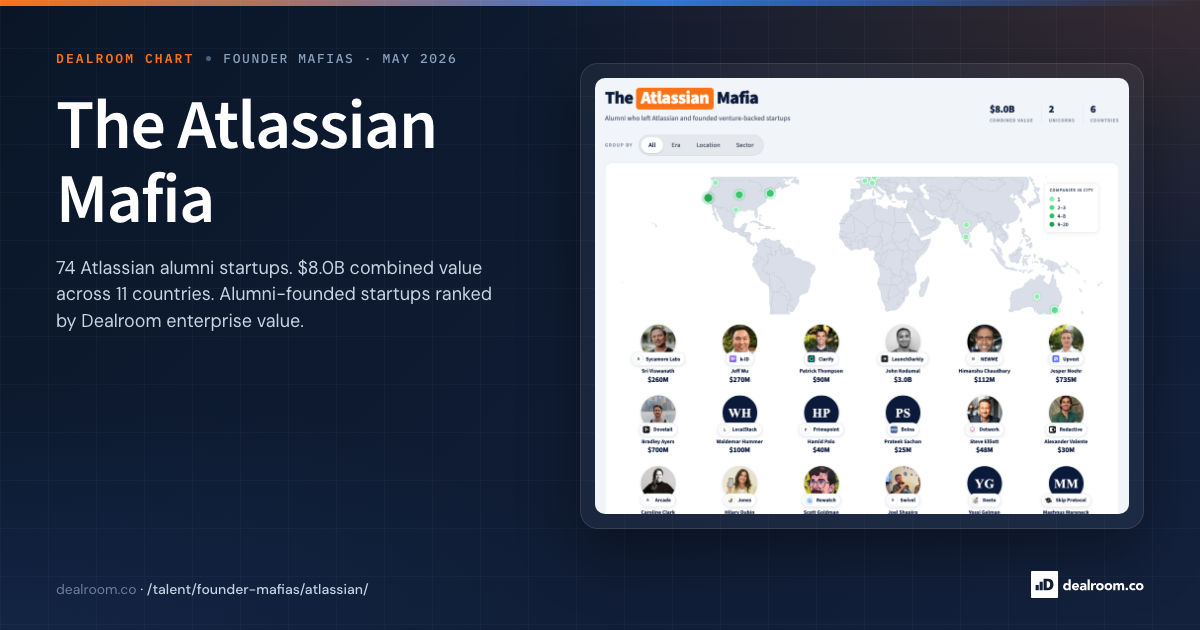Click the southern India map marker

pyautogui.click(x=966, y=238)
